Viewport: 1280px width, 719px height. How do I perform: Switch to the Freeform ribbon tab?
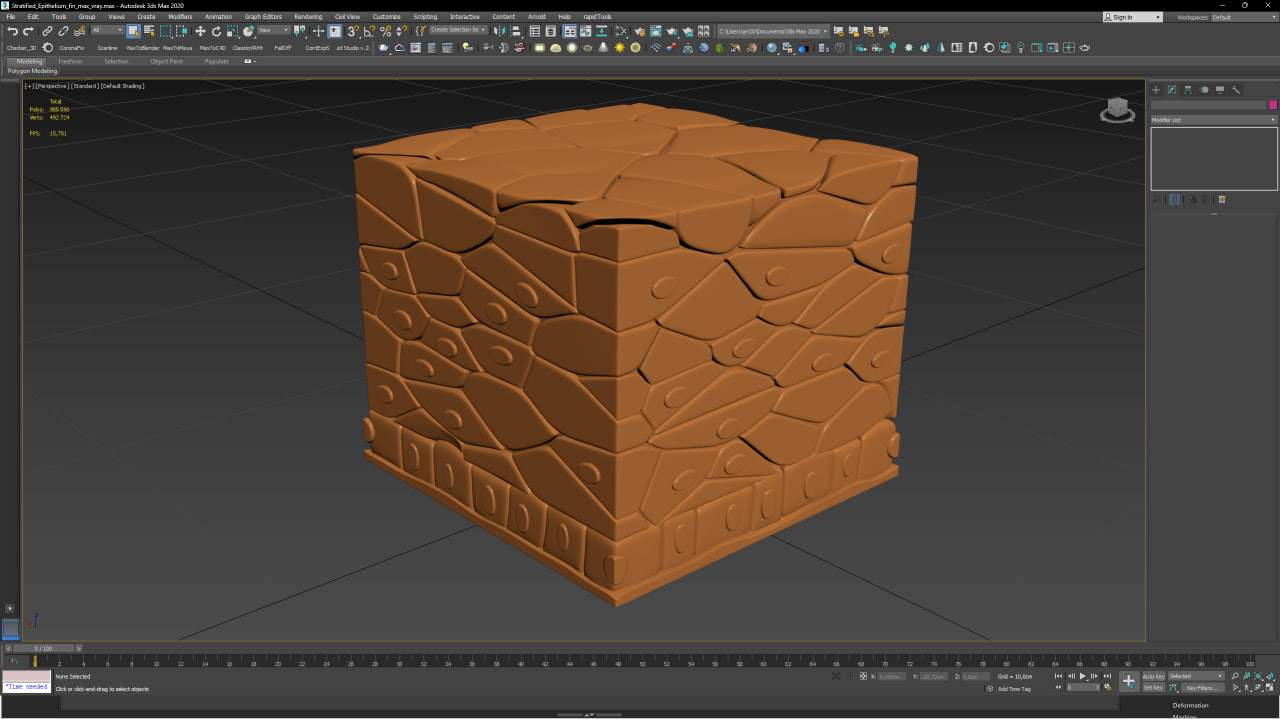pyautogui.click(x=70, y=61)
